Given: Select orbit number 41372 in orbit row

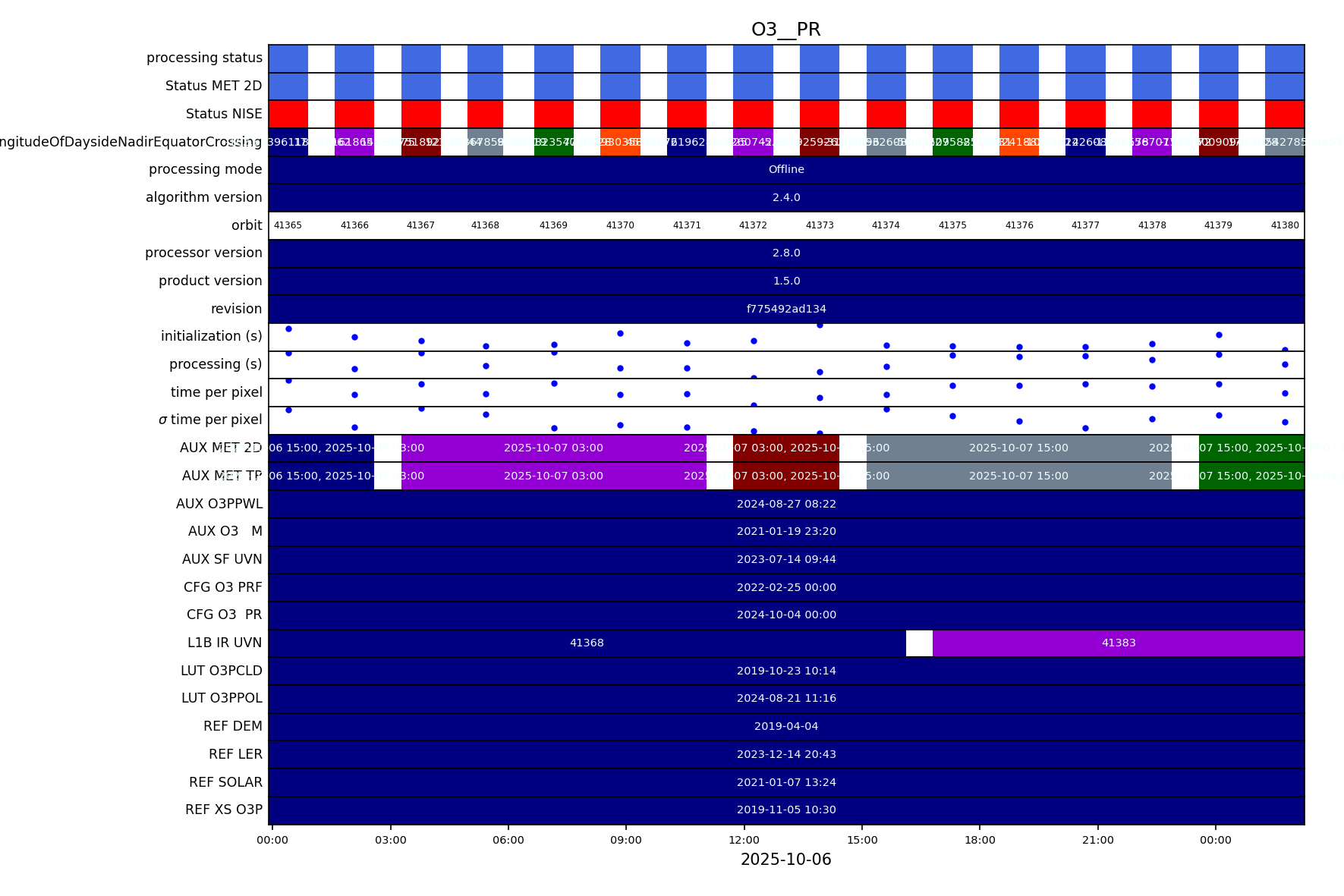Looking at the screenshot, I should [753, 225].
